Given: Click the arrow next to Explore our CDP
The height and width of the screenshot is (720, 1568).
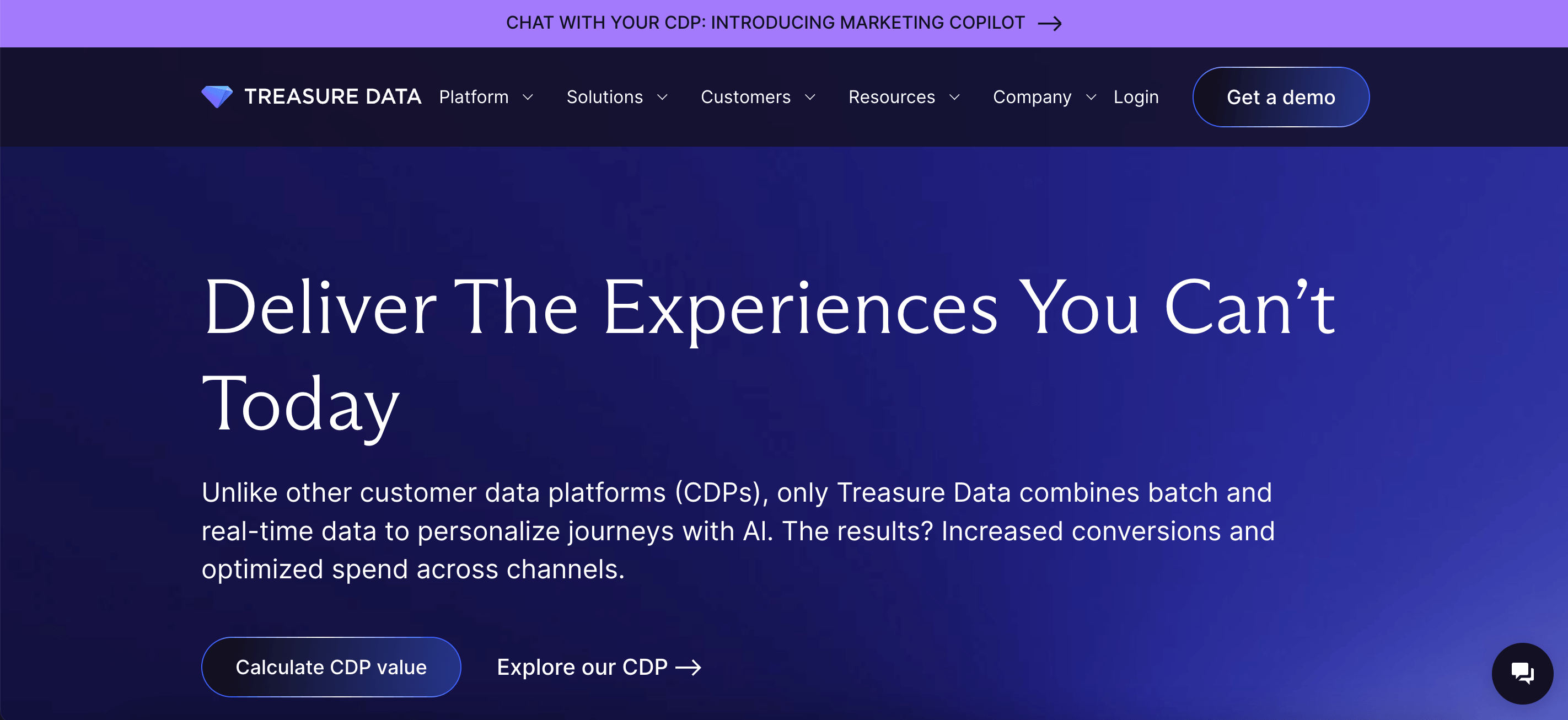Looking at the screenshot, I should tap(691, 667).
